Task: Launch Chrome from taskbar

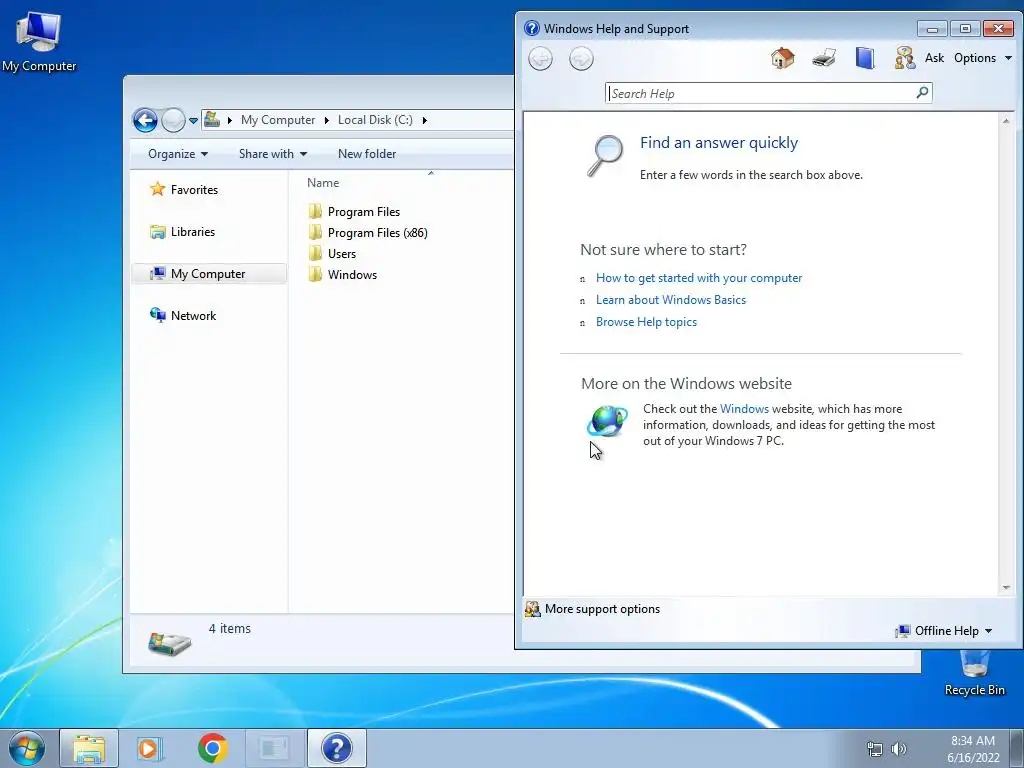Action: coord(212,748)
